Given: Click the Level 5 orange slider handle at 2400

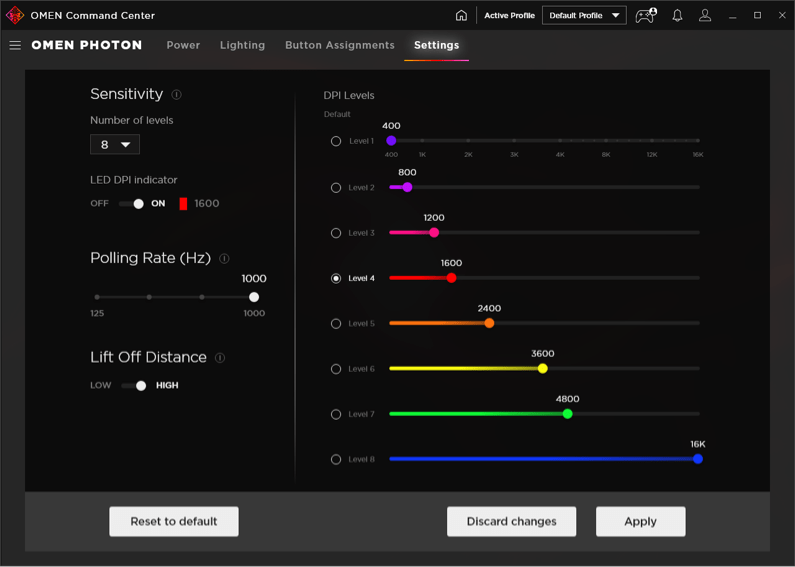Looking at the screenshot, I should coord(489,323).
